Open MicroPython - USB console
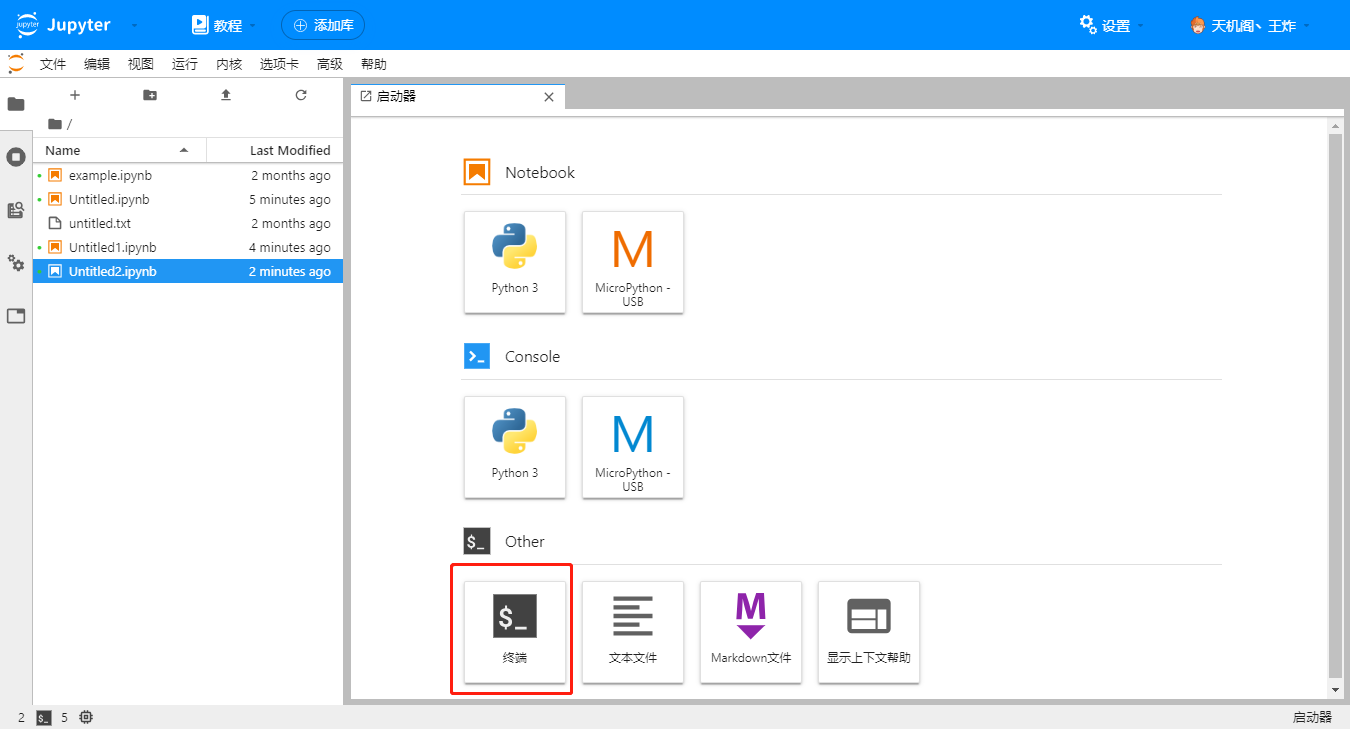 pos(633,446)
